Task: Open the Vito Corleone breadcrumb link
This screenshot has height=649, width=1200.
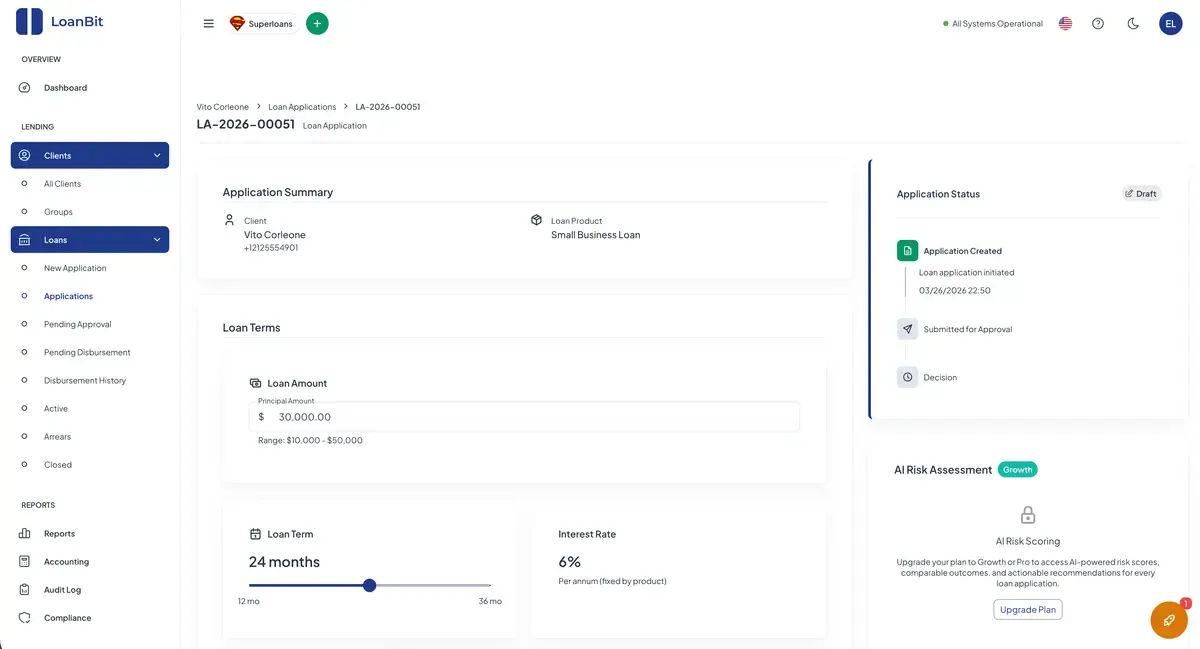Action: tap(223, 107)
